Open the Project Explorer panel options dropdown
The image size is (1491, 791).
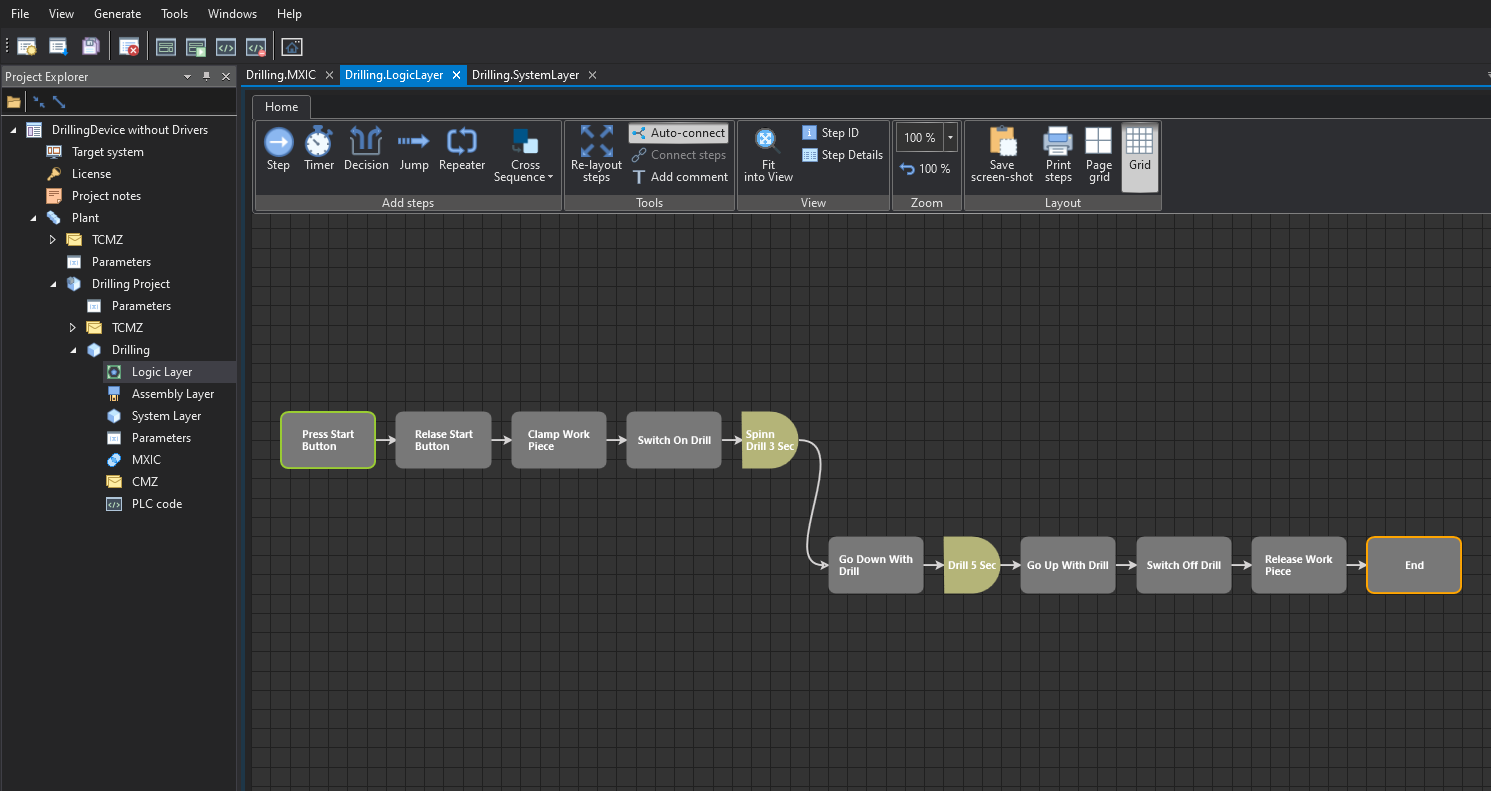(187, 77)
